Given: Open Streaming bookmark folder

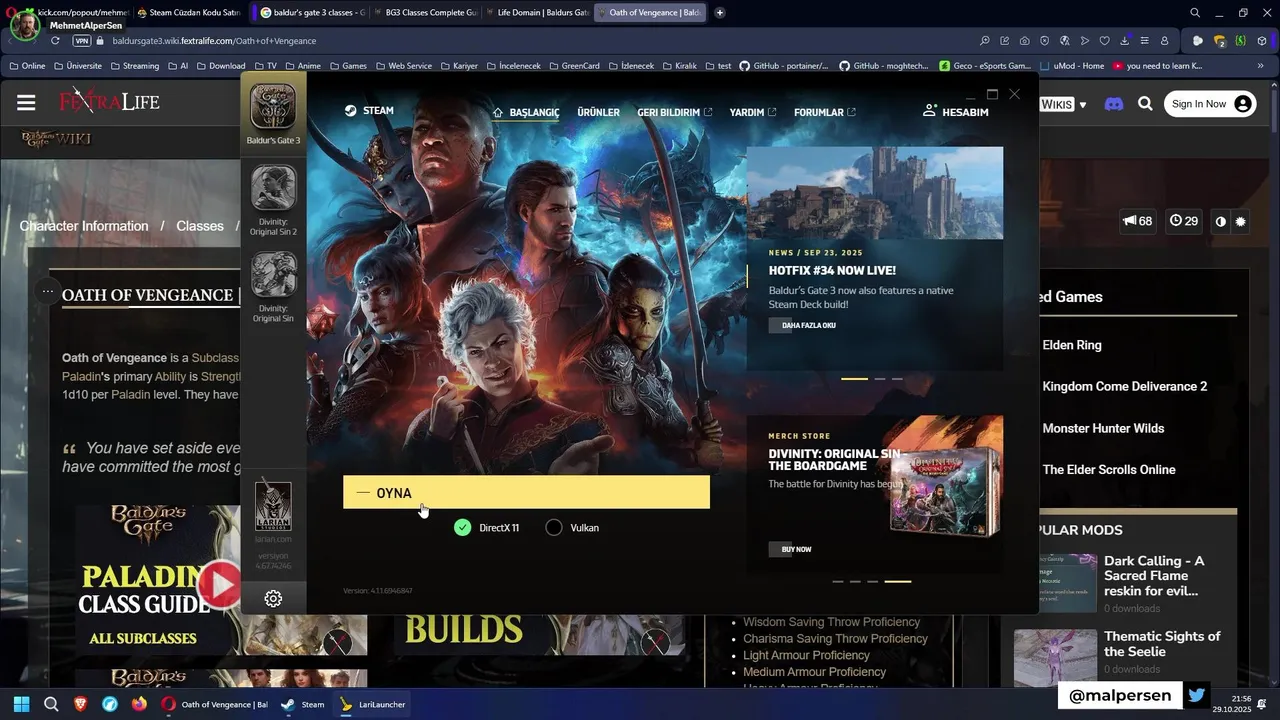Looking at the screenshot, I should [x=134, y=66].
